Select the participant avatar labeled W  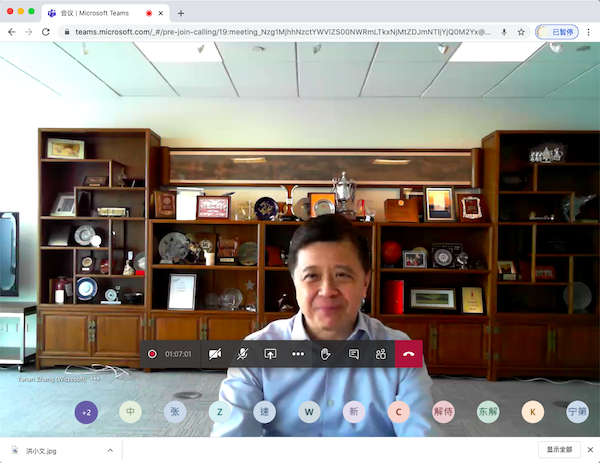pyautogui.click(x=309, y=412)
